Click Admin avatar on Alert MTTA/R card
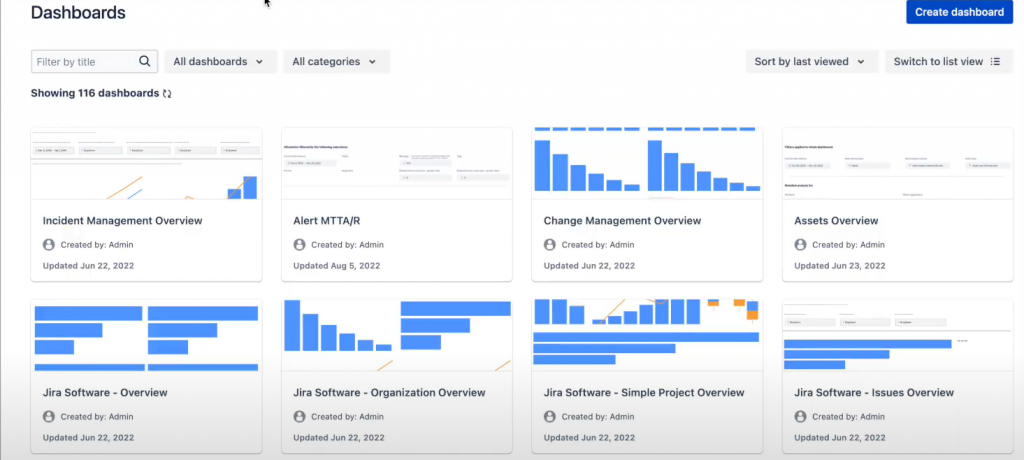Viewport: 1024px width, 460px height. click(x=299, y=245)
